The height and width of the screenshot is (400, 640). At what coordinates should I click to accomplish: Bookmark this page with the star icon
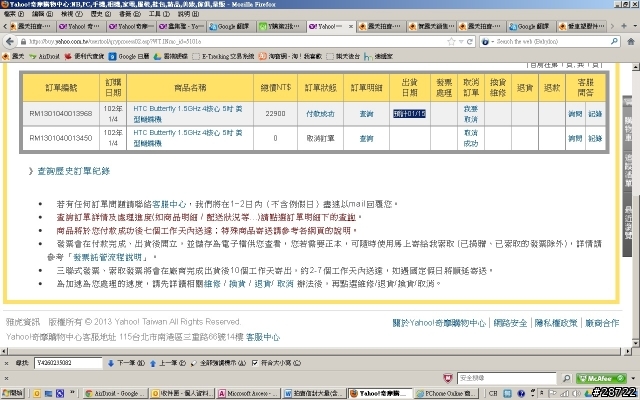(x=451, y=42)
